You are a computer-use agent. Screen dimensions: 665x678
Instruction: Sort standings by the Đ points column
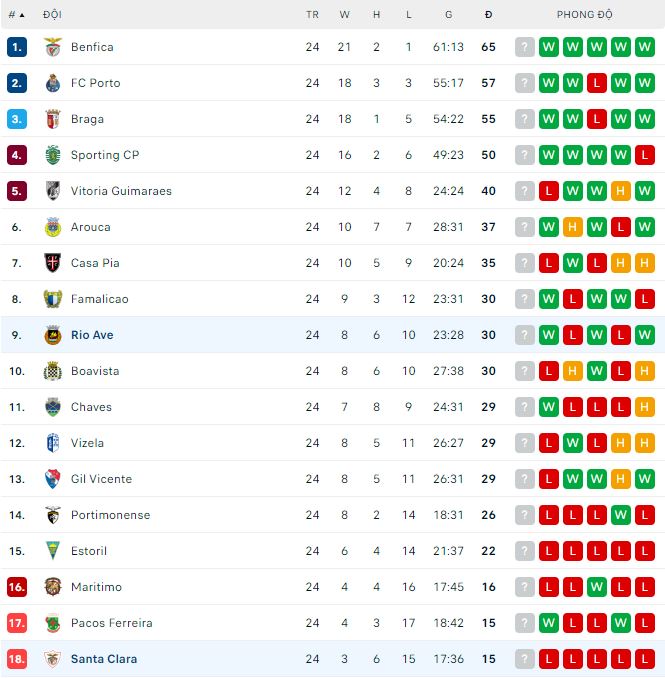click(488, 15)
